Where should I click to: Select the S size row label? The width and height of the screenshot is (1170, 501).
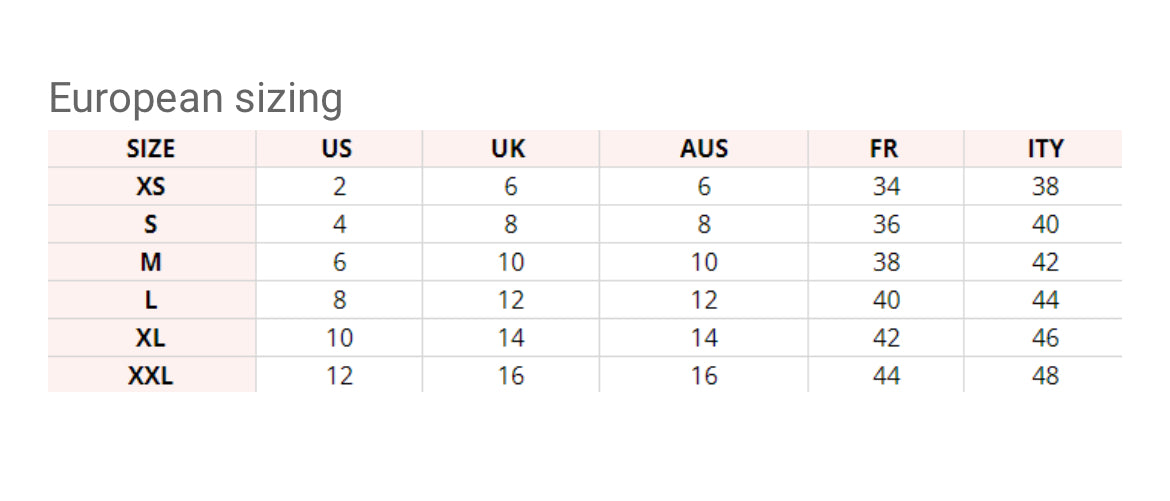[x=151, y=224]
